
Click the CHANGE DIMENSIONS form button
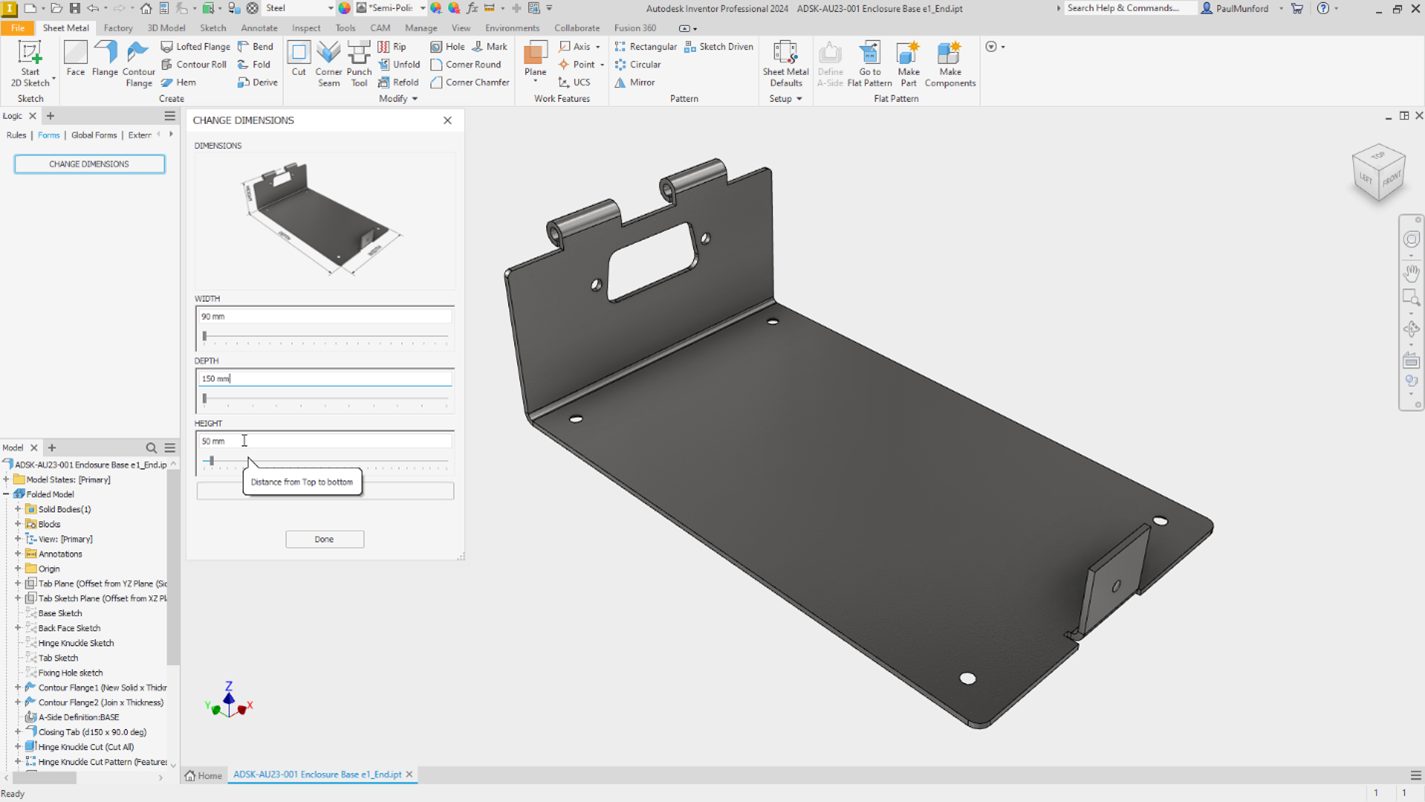[89, 163]
